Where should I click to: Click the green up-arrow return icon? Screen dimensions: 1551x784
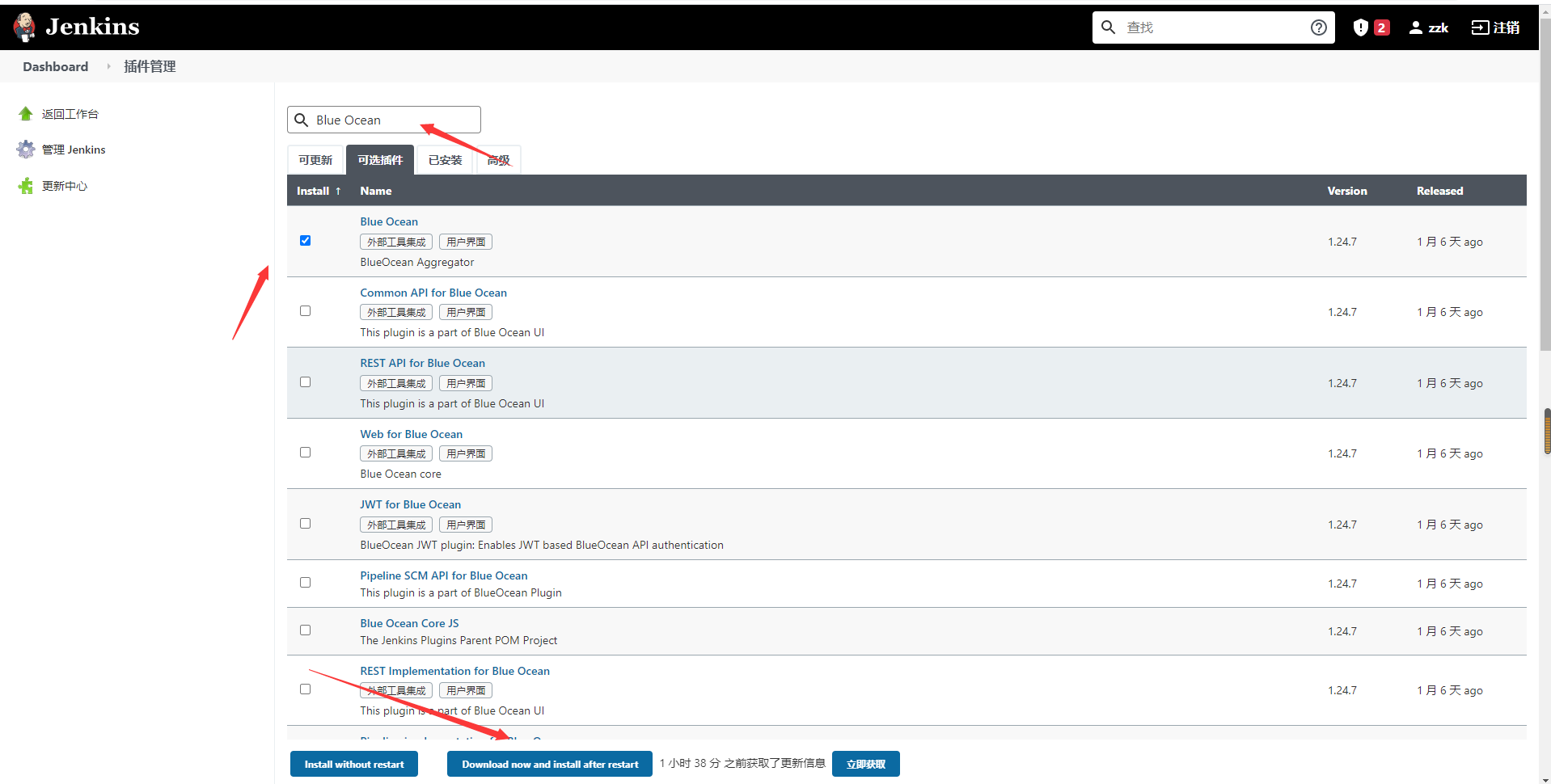click(26, 114)
